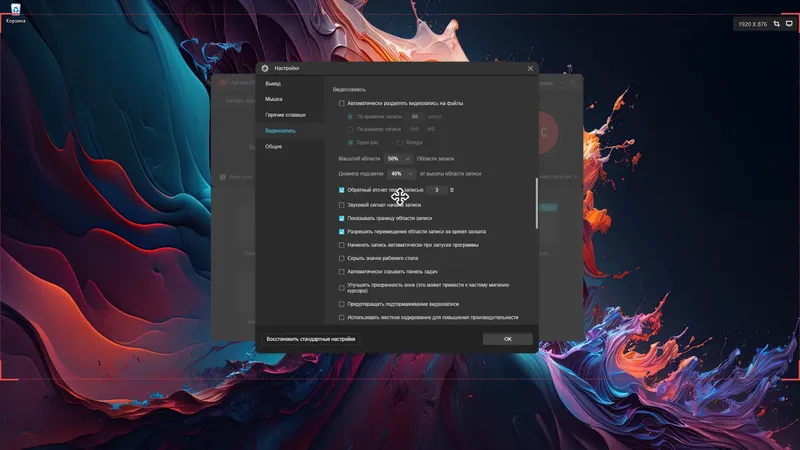Select the По времени записи radio option
The height and width of the screenshot is (450, 800).
[351, 117]
